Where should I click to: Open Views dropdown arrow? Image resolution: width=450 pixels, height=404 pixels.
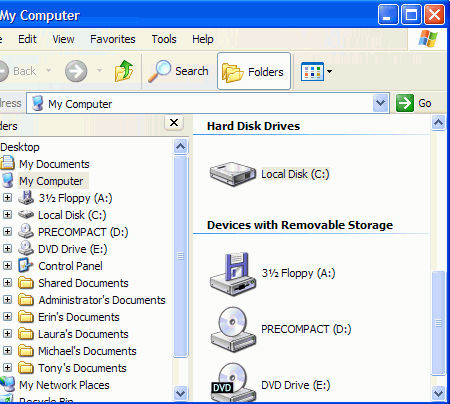pyautogui.click(x=329, y=71)
